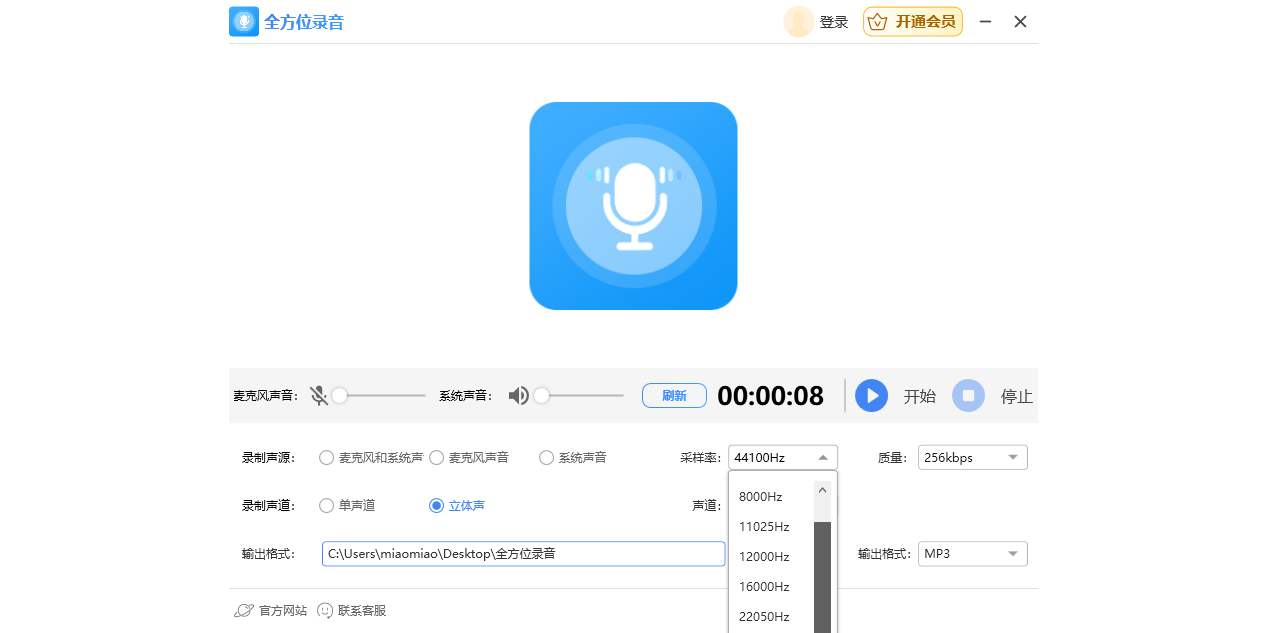Click the crown membership icon
This screenshot has height=633, width=1266.
[877, 22]
